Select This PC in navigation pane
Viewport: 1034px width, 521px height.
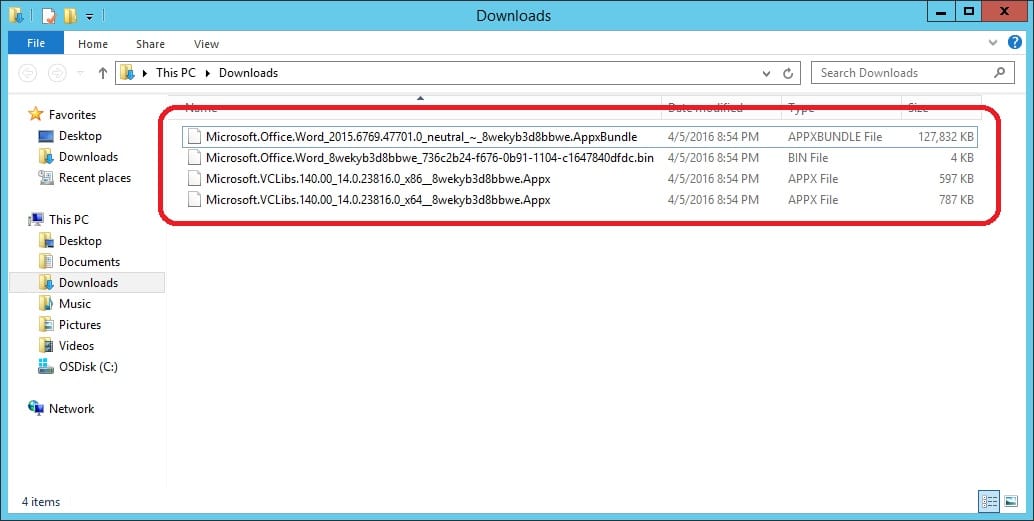(68, 220)
